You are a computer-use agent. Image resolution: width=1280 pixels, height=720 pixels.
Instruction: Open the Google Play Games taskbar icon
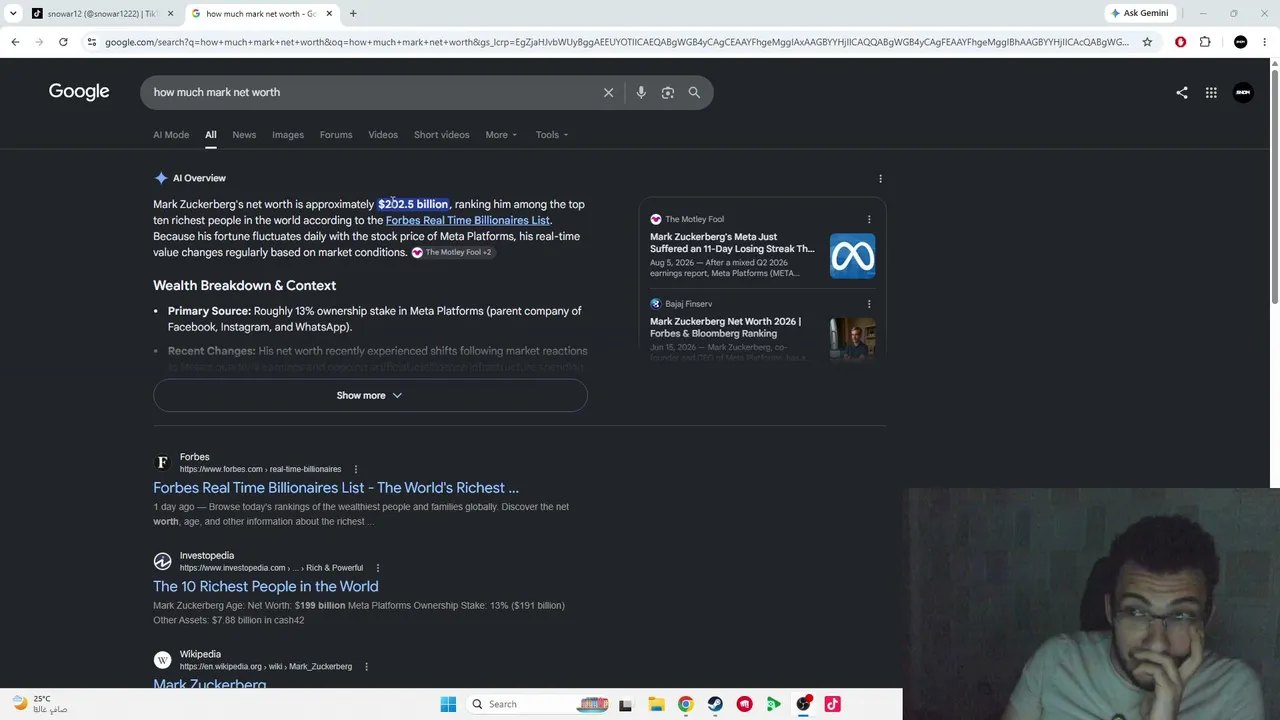coord(774,704)
